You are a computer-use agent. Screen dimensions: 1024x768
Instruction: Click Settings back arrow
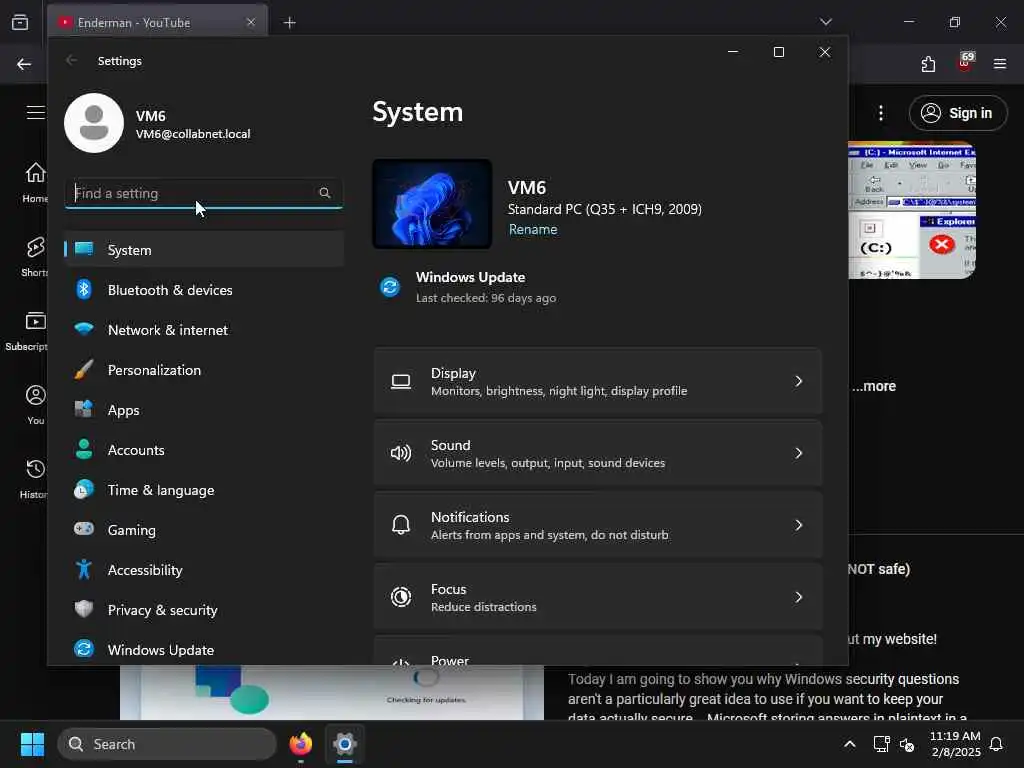point(71,60)
